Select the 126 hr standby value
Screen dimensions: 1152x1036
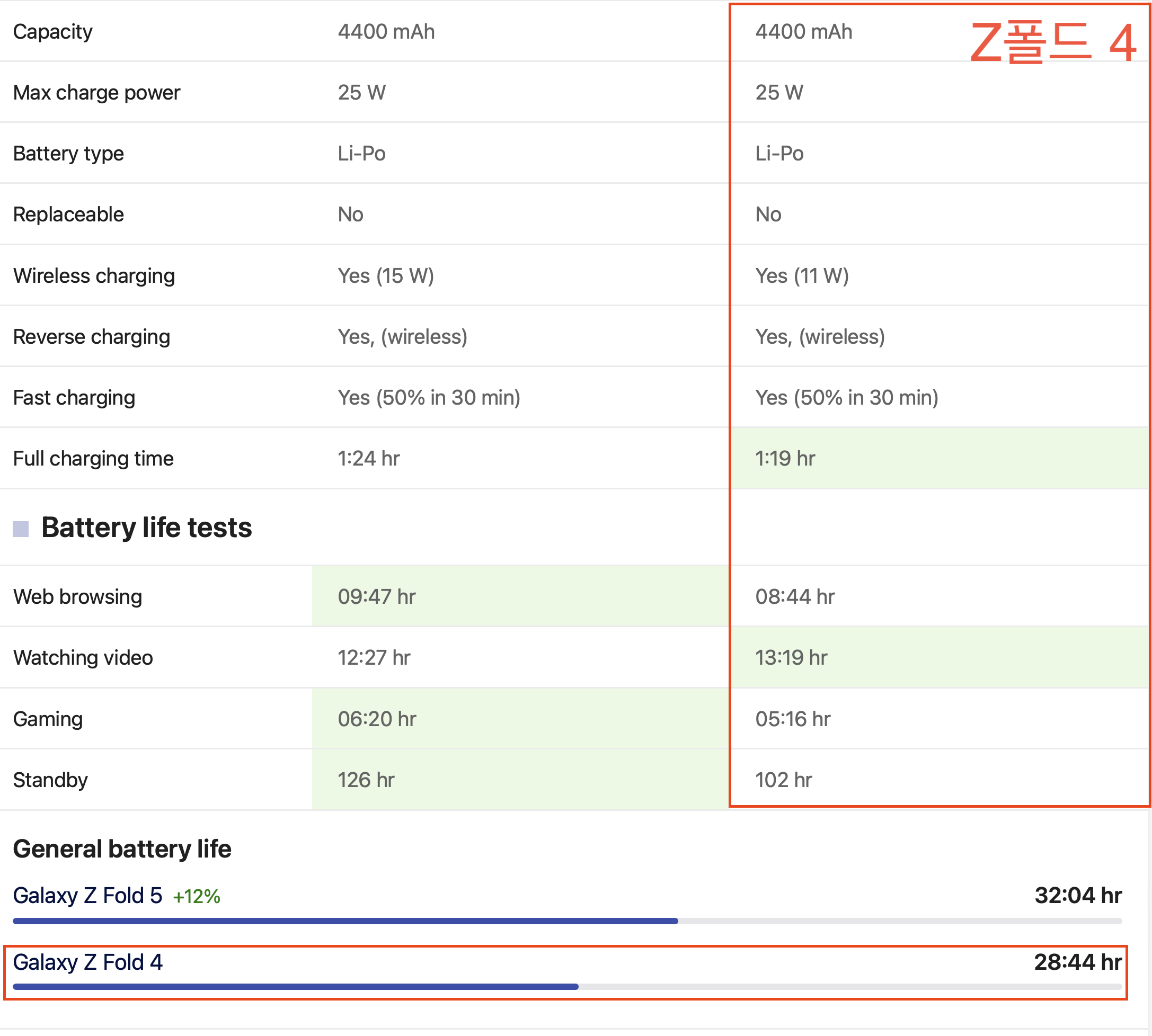point(366,780)
